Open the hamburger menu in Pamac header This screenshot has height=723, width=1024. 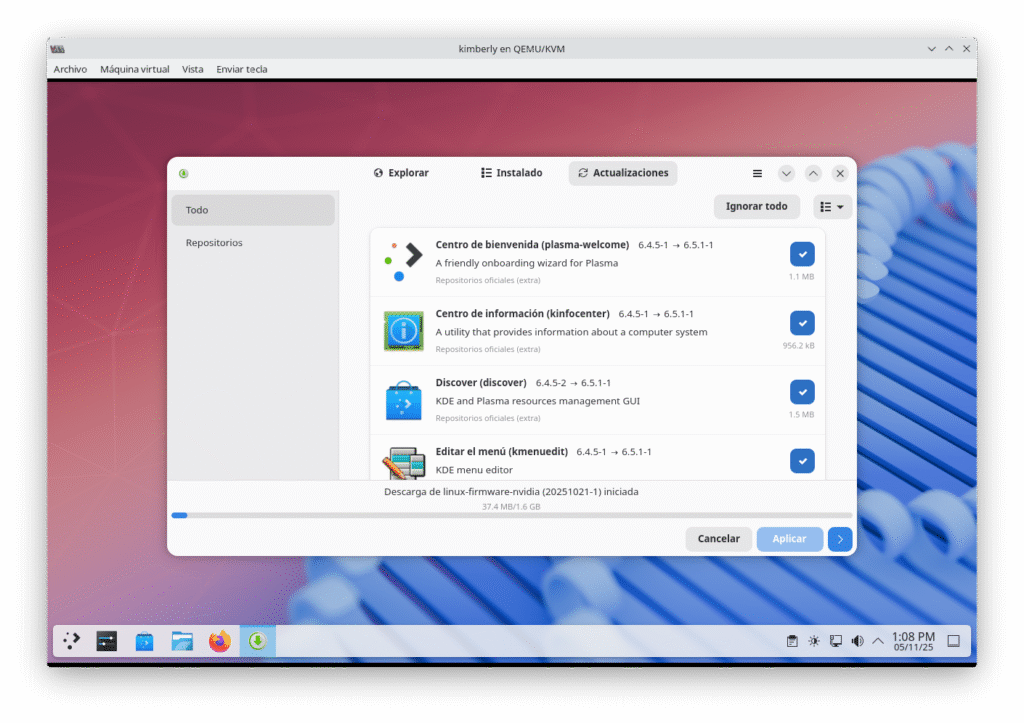coord(758,173)
